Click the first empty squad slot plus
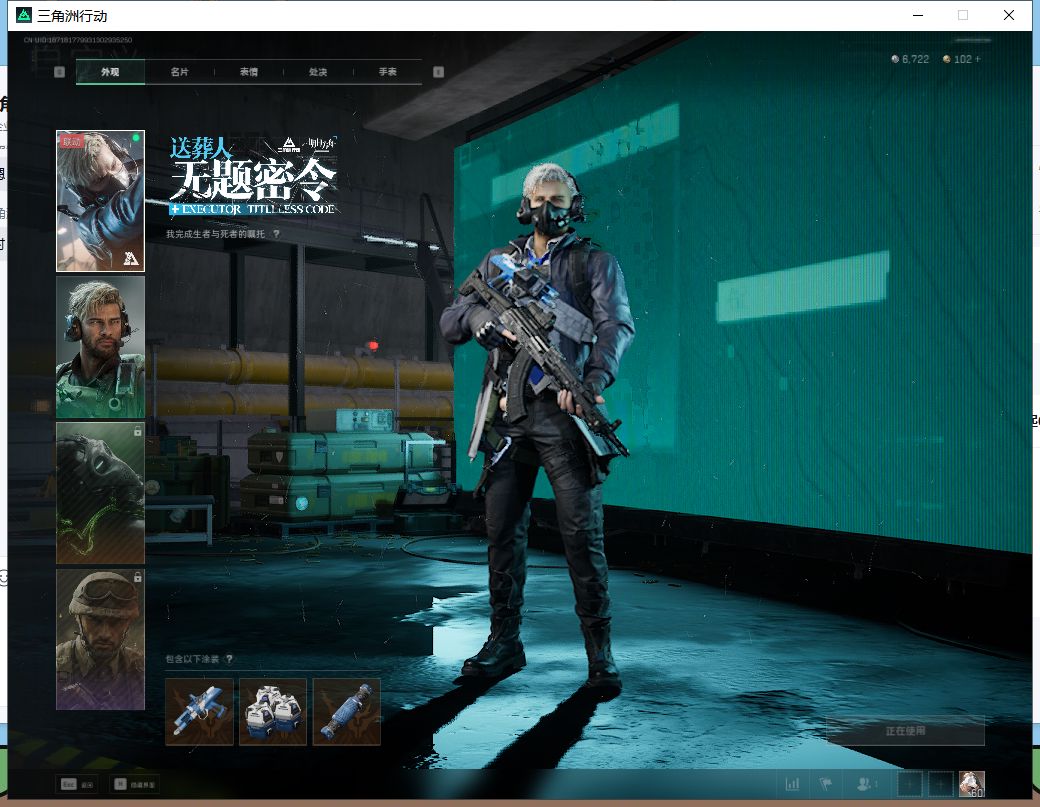 pyautogui.click(x=909, y=784)
